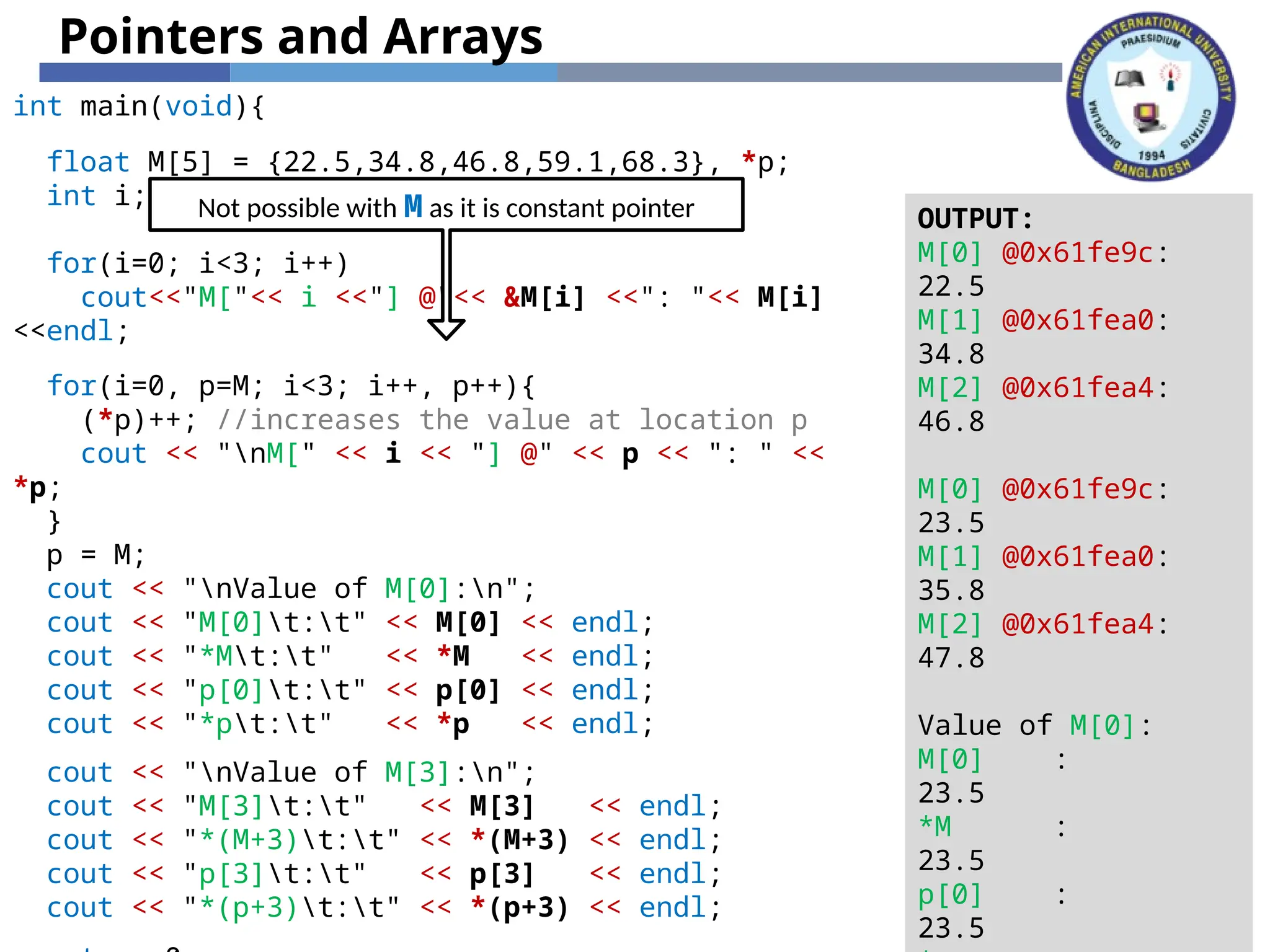Click the 'int main(void){' code line
This screenshot has height=952, width=1270.
(140, 107)
